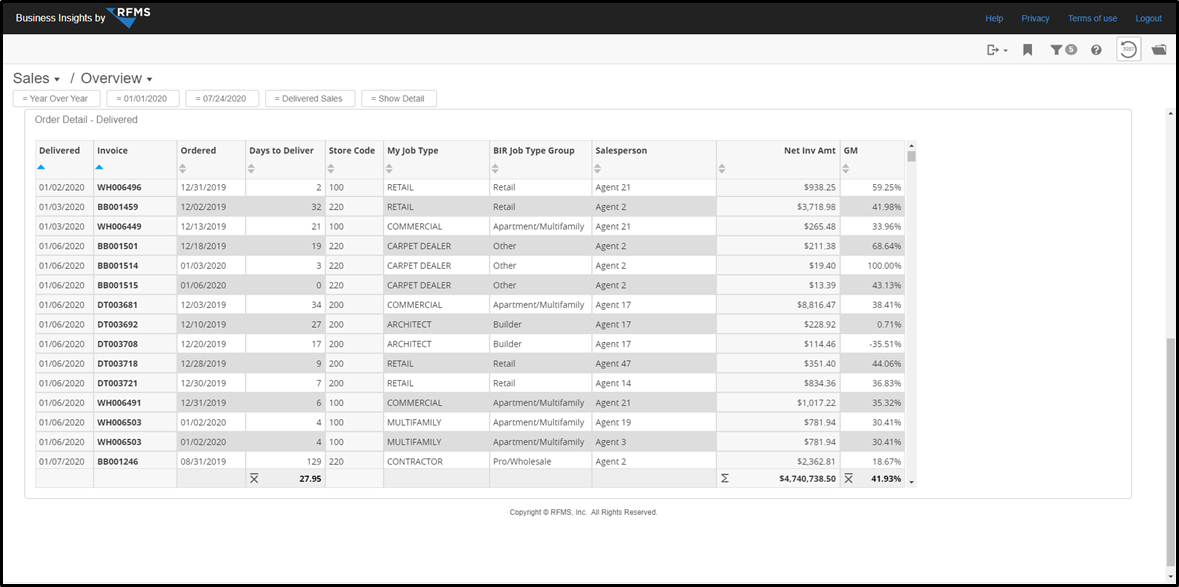This screenshot has width=1179, height=587.
Task: Select invoice WH006496
Action: point(119,187)
